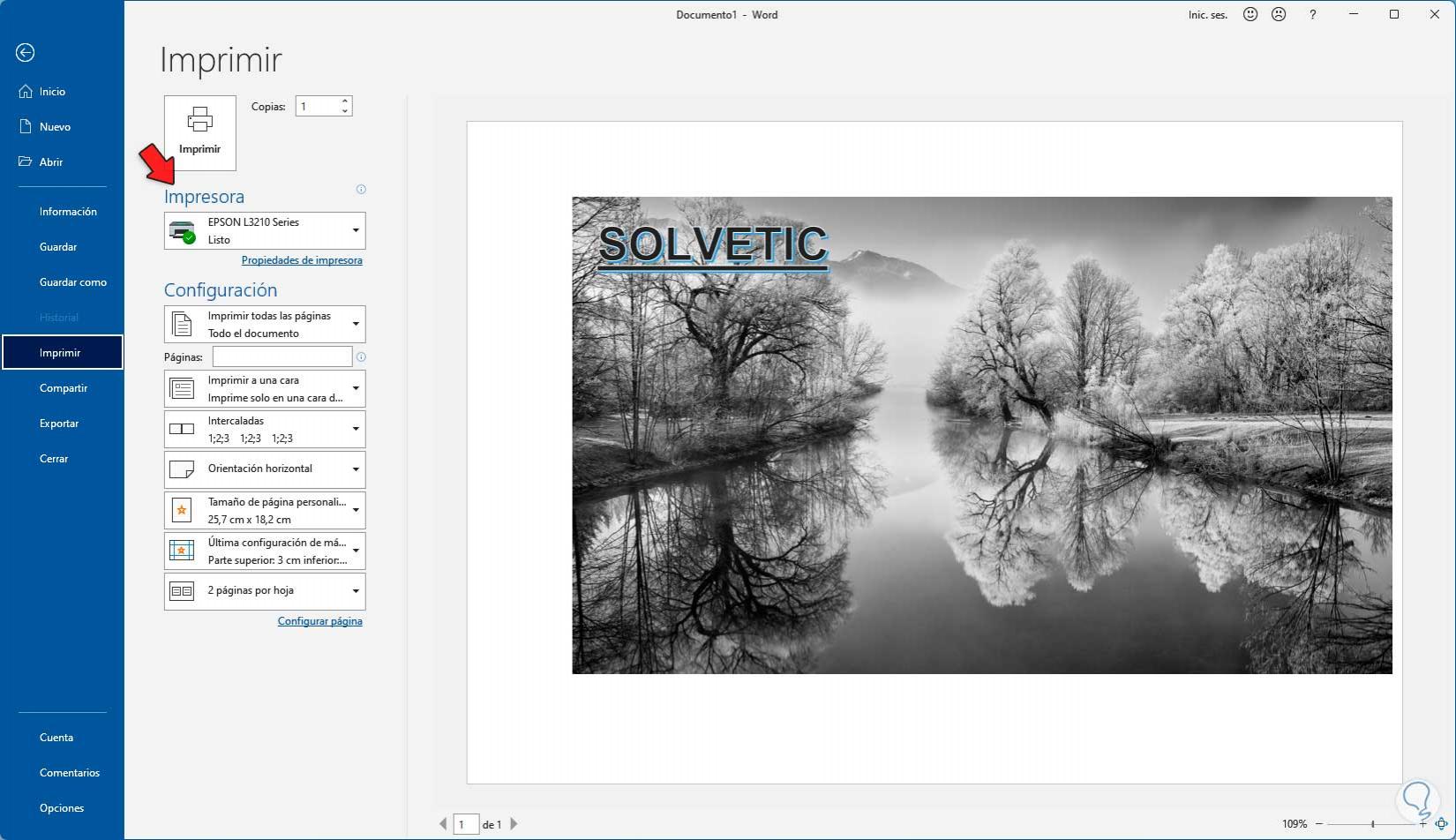This screenshot has width=1456, height=840.
Task: Open the Intercaladas collation dropdown
Action: coord(265,430)
